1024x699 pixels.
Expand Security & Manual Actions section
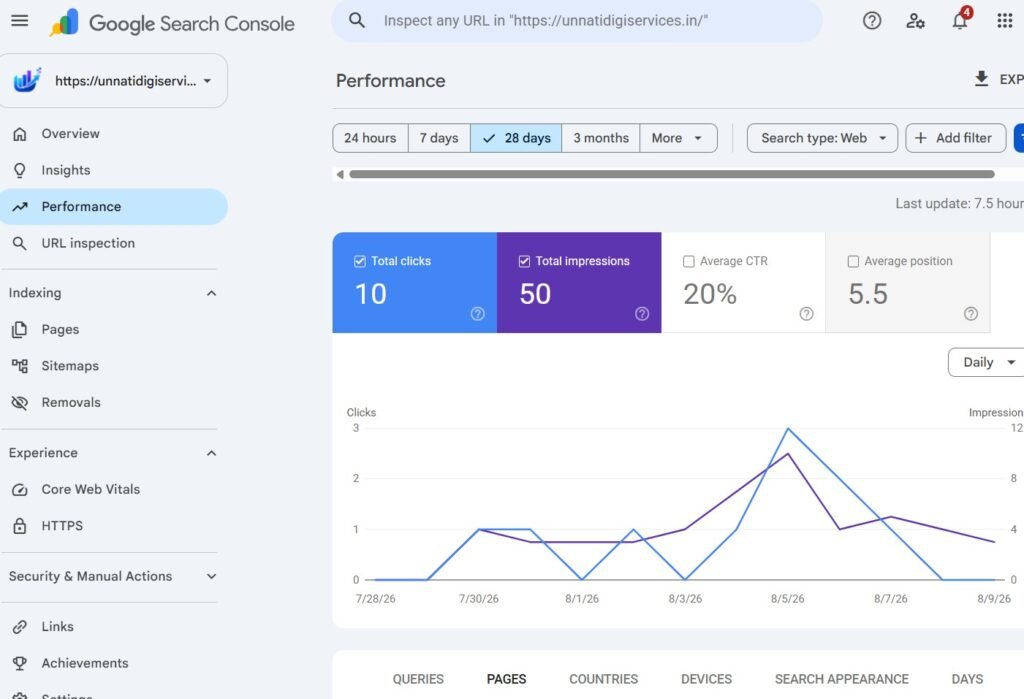tap(211, 577)
